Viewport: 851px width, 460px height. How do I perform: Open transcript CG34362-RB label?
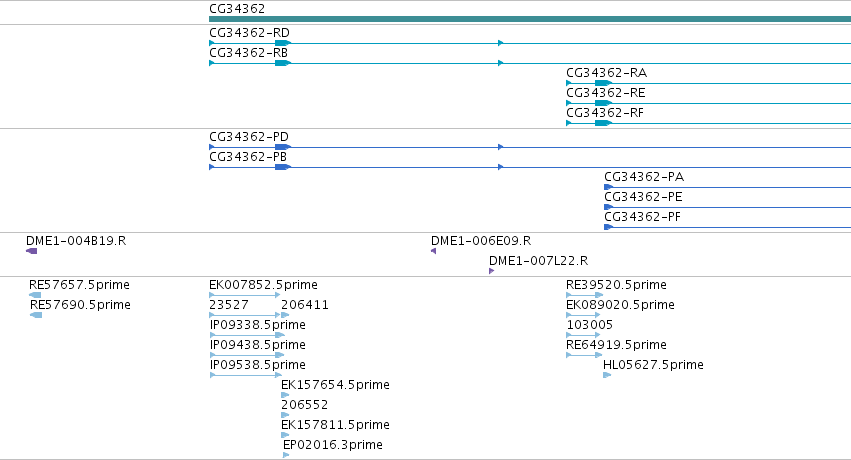248,53
